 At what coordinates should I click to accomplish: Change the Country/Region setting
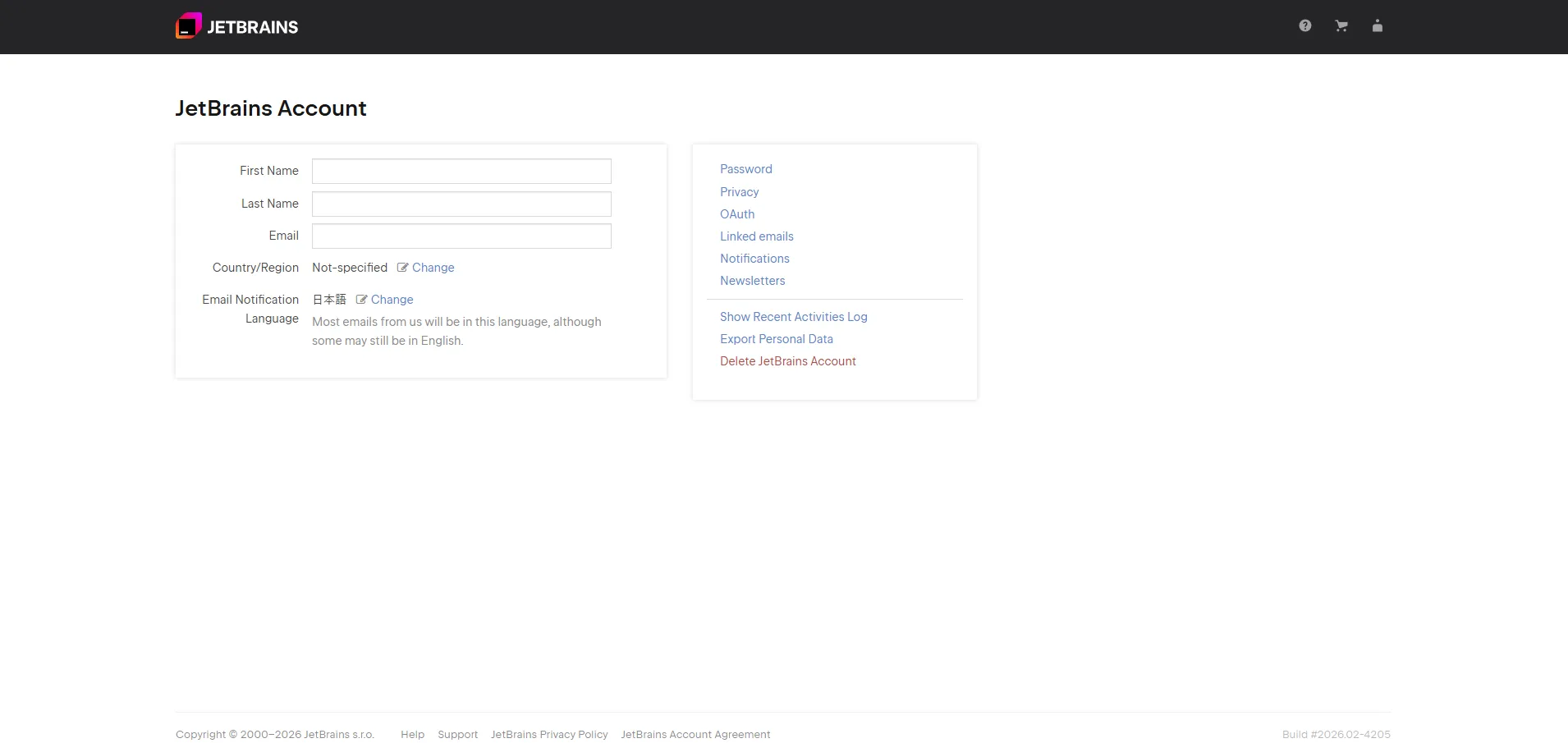(x=433, y=268)
